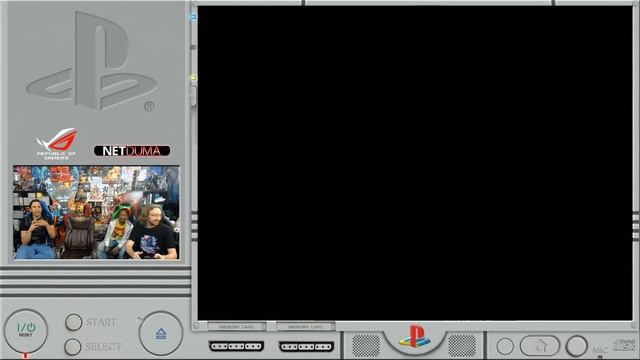Viewport: 640px width, 360px height.
Task: Click the speaker grille left of colored logo
Action: click(366, 345)
